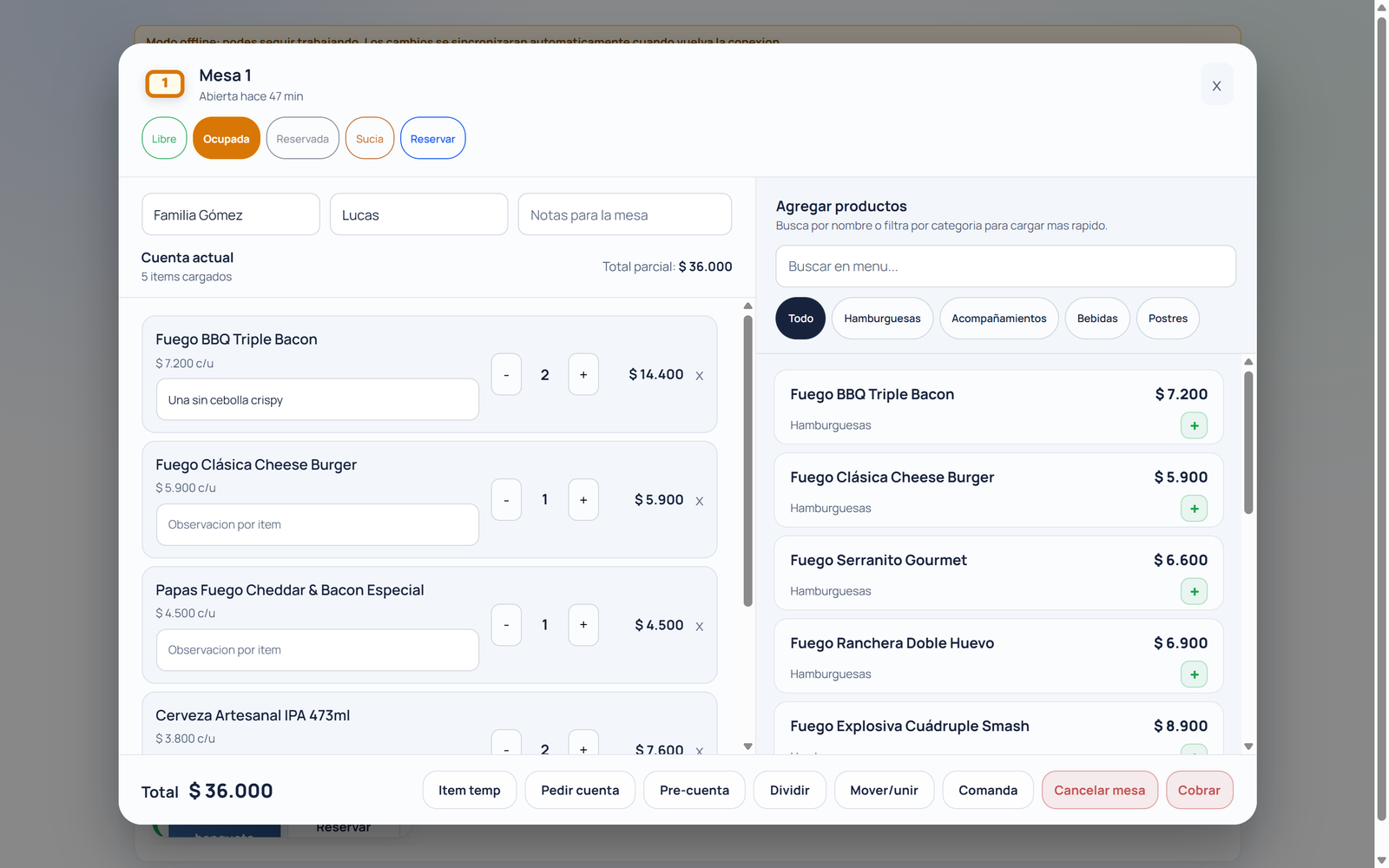Viewport: 1389px width, 868px height.
Task: Mark table as Sucia
Action: point(370,138)
